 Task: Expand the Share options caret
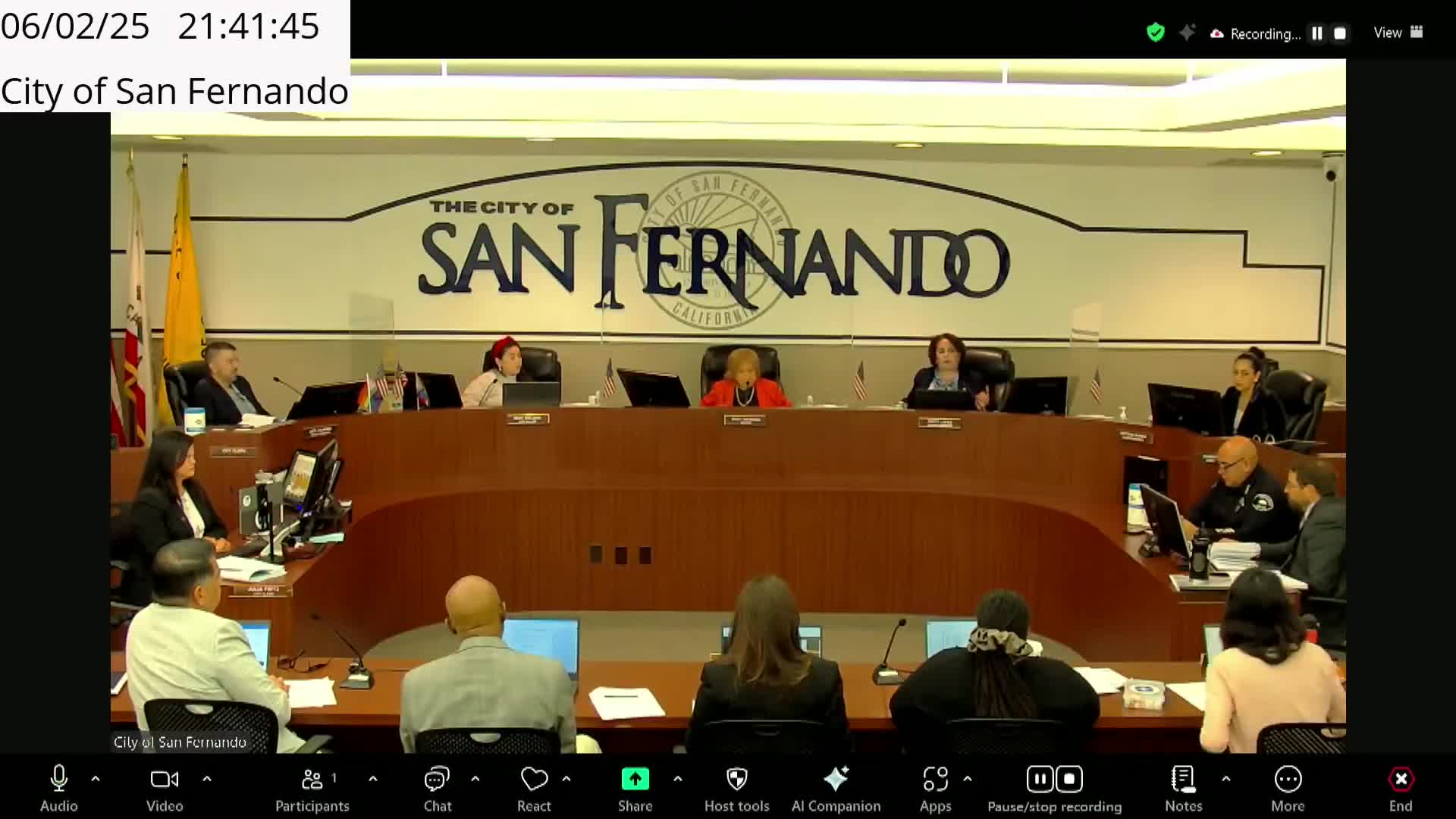[677, 779]
